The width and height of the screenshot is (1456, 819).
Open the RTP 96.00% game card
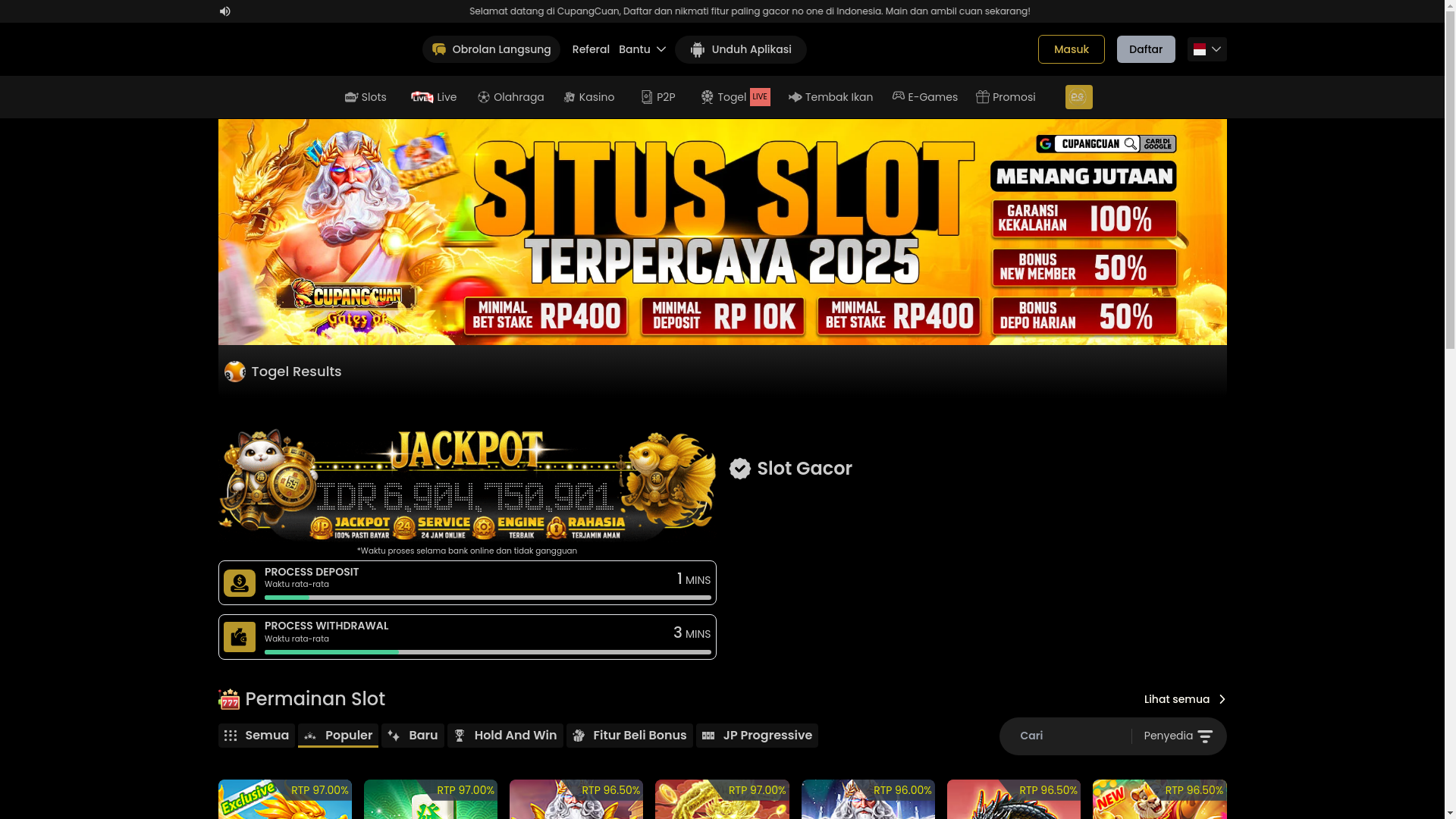click(x=868, y=799)
